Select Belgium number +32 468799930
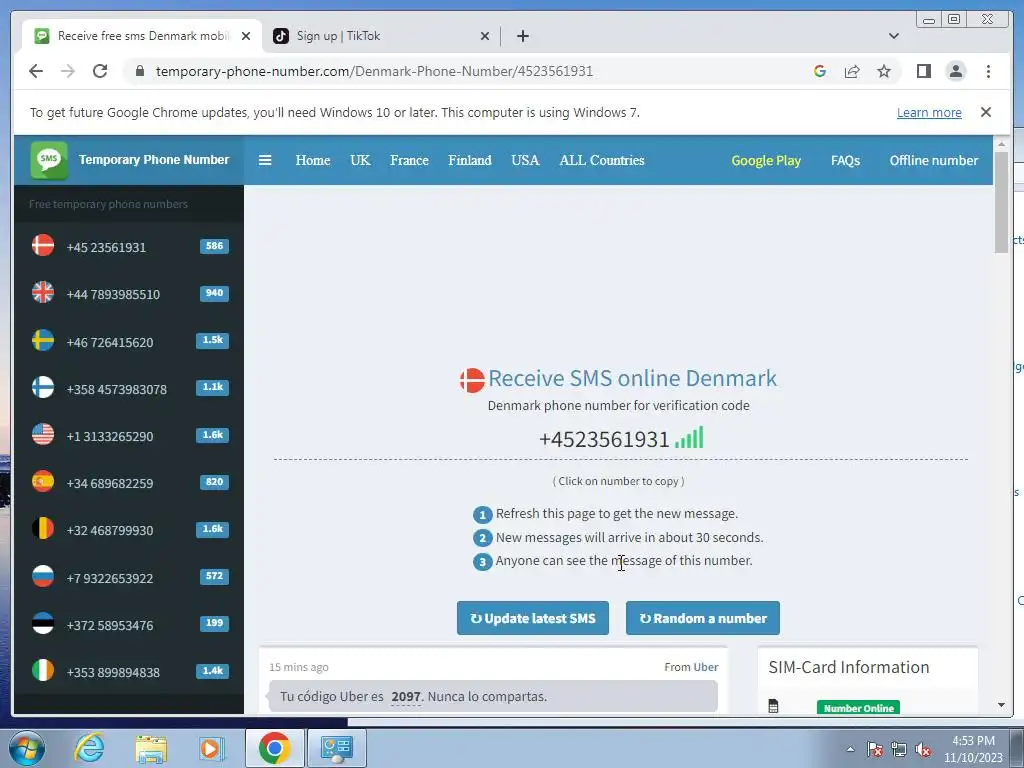Image resolution: width=1024 pixels, height=768 pixels. [129, 530]
